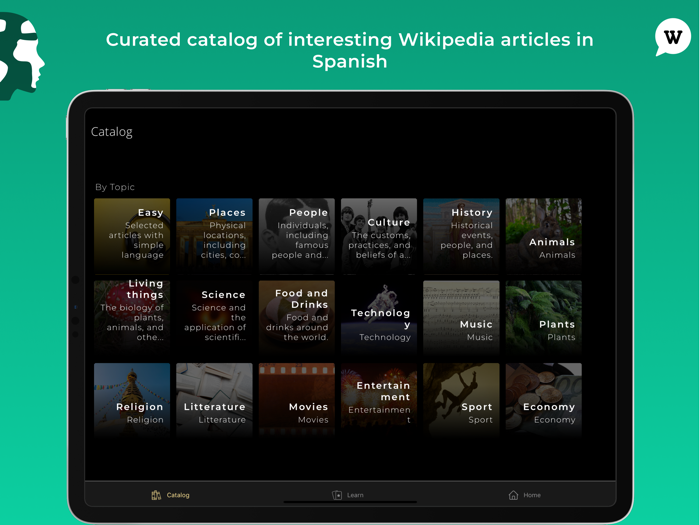Open the Music topic card

click(x=461, y=318)
